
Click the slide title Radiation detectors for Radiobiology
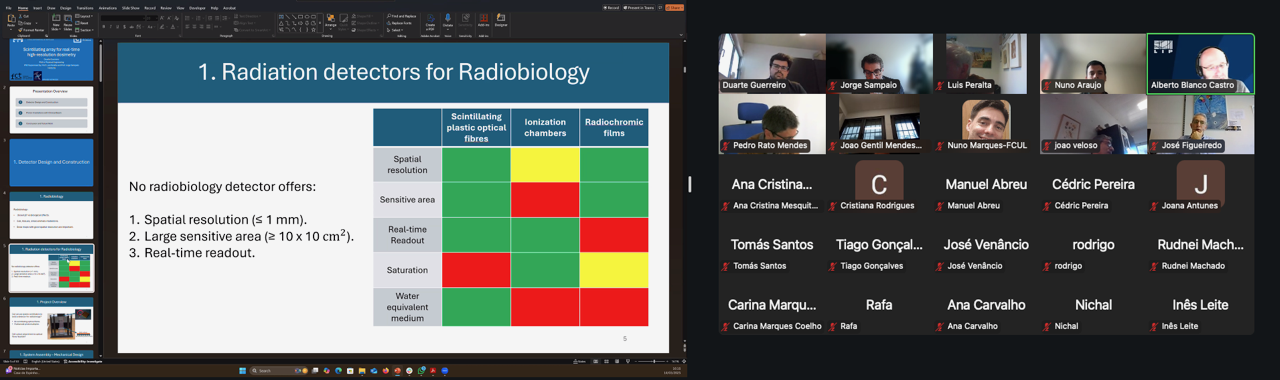[x=393, y=72]
